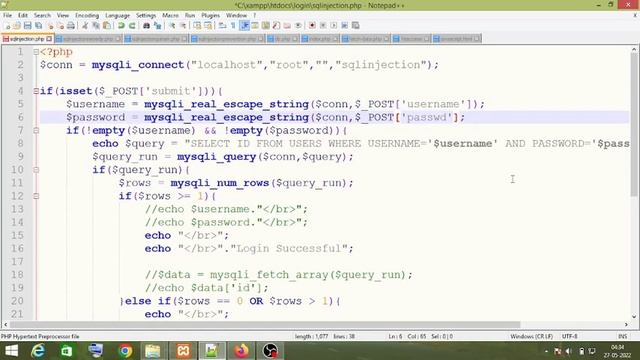Collapse the if(isset fold on line 4
This screenshot has width=640, height=360.
(36, 91)
